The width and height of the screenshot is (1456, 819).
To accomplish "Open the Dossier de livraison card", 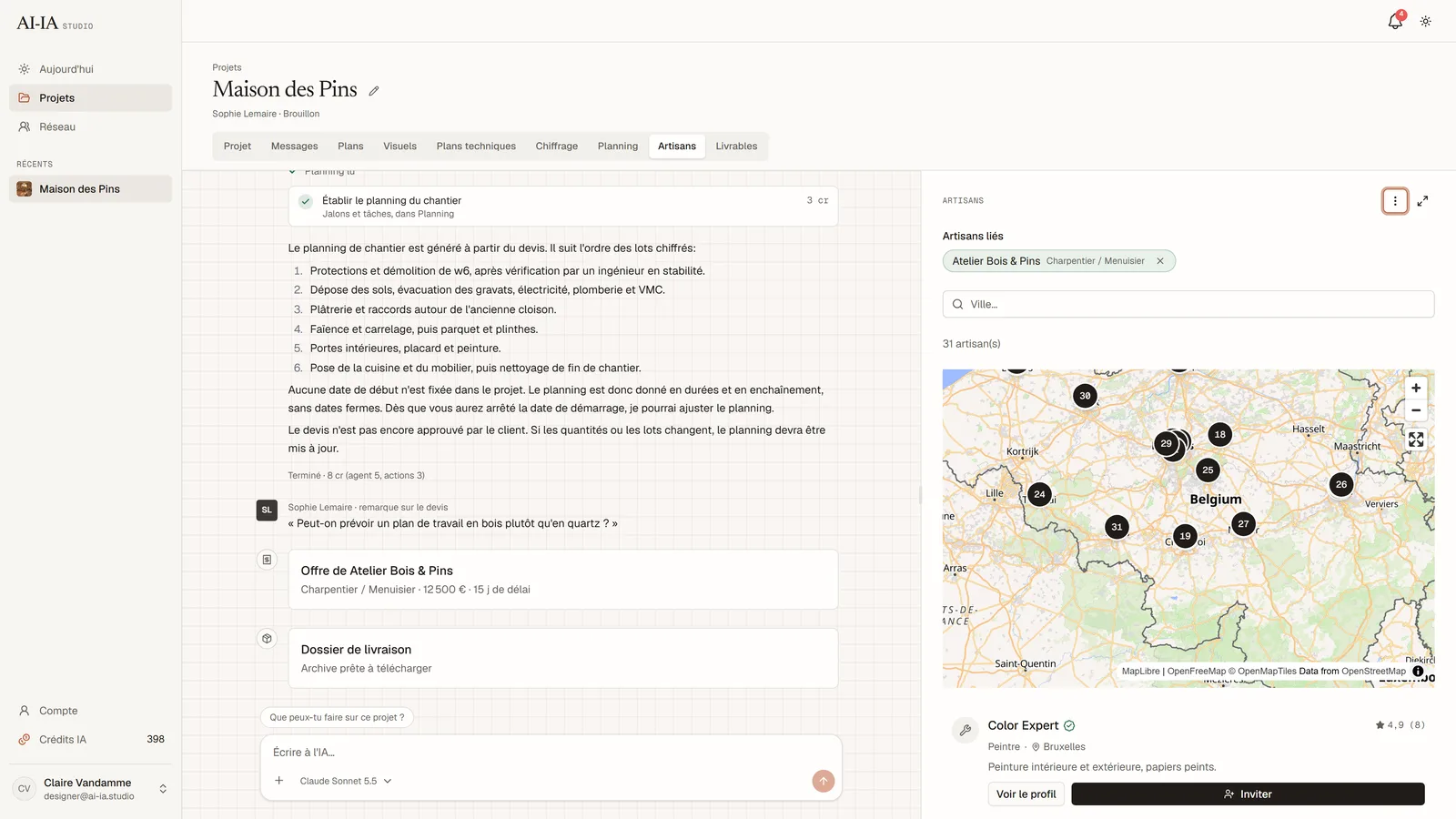I will pos(563,658).
